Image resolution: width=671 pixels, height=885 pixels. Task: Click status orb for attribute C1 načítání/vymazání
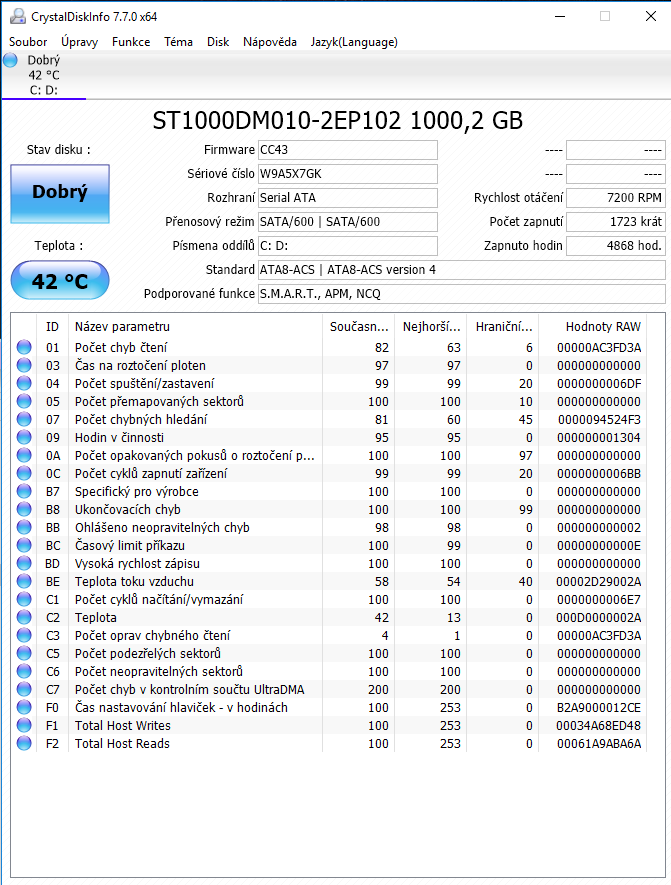(24, 599)
